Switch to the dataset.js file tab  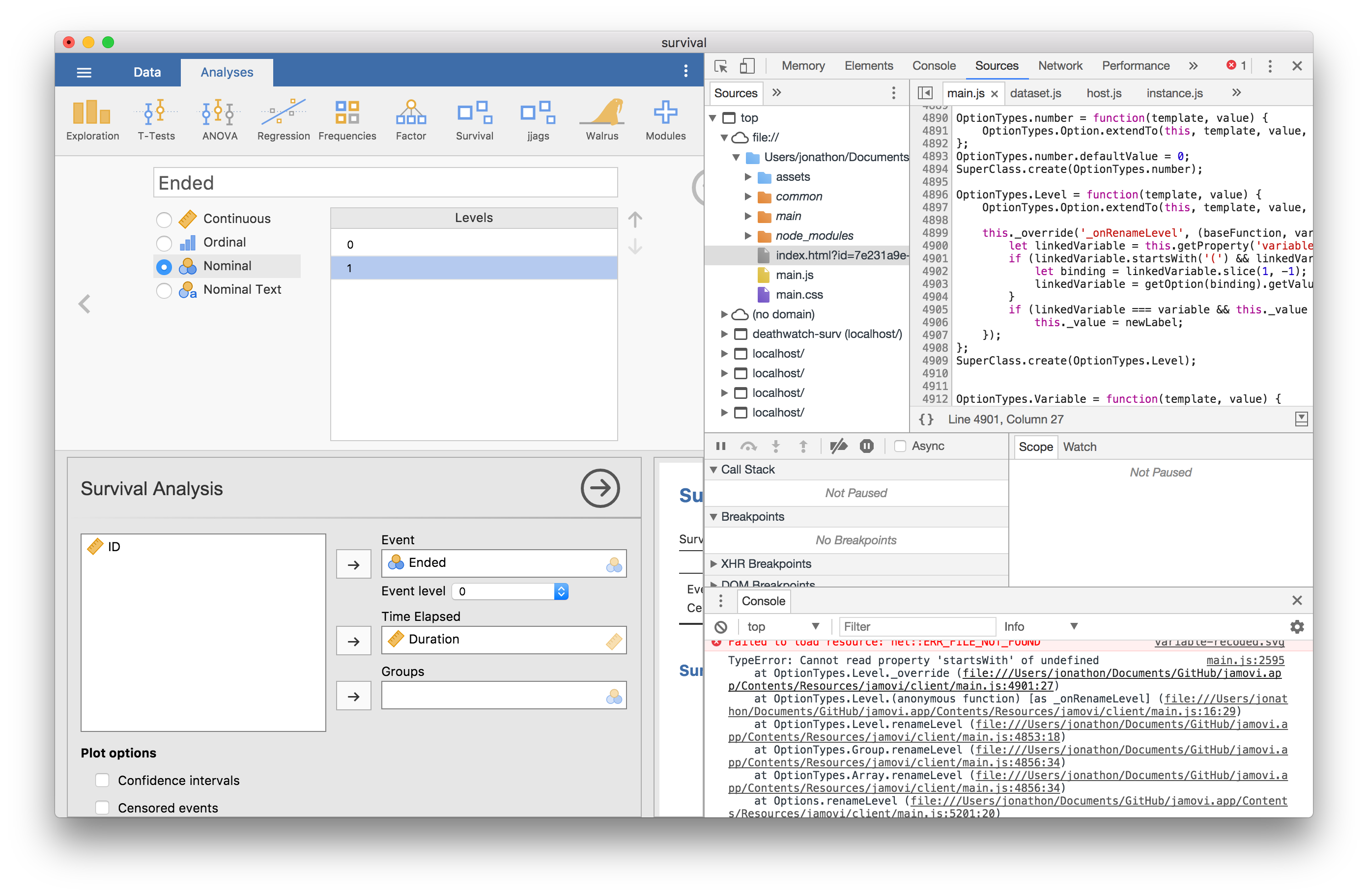click(x=1035, y=92)
